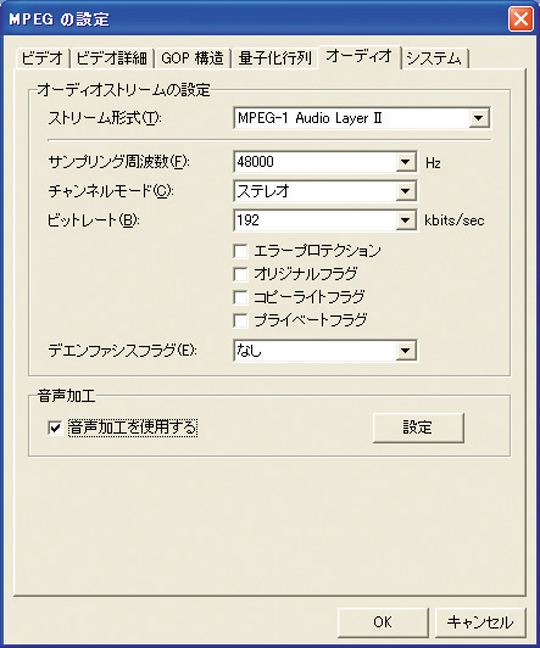Go to the 量子化行列 tab
Viewport: 540px width, 648px height.
(x=275, y=58)
